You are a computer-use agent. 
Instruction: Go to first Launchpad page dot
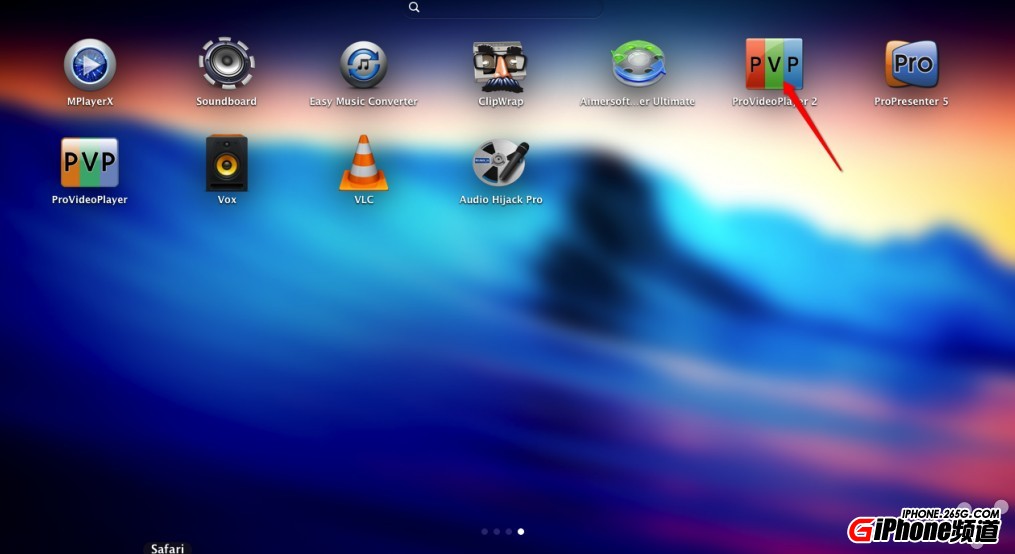click(x=484, y=531)
